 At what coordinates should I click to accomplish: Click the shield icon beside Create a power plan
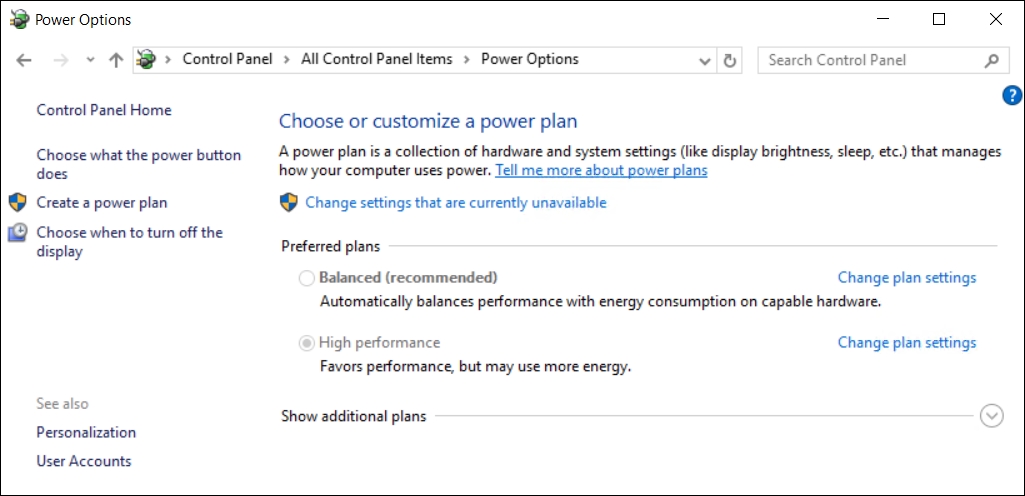(x=17, y=203)
